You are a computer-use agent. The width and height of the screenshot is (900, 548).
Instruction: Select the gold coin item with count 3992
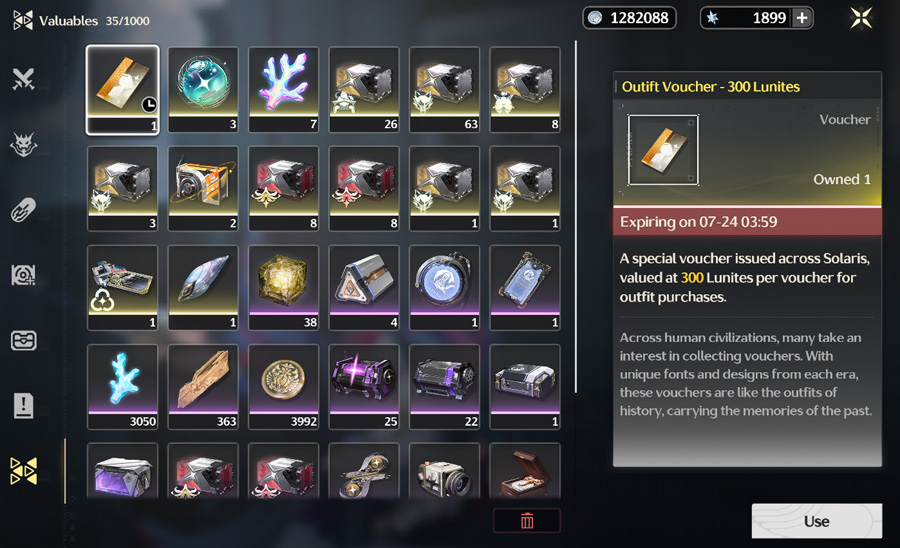point(284,387)
